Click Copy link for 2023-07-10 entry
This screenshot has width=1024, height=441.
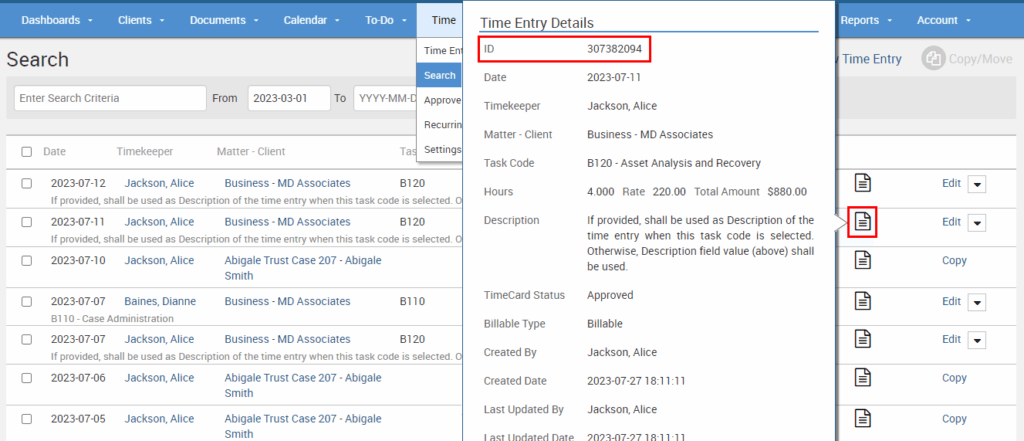(954, 261)
